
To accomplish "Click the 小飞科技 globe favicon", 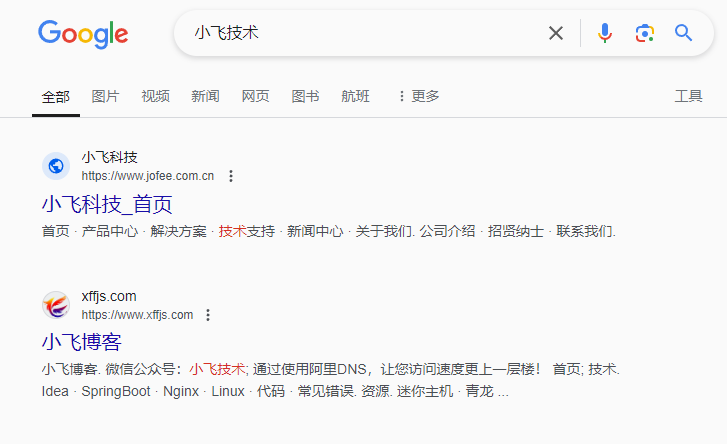I will coord(56,166).
